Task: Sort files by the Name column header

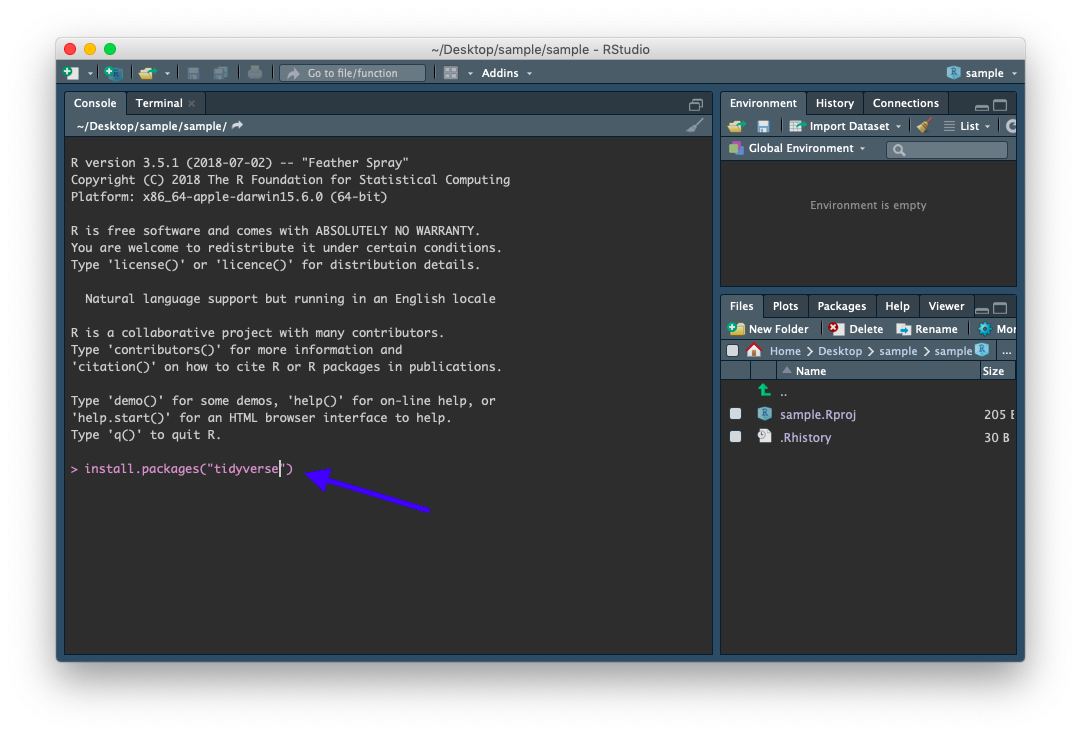Action: pyautogui.click(x=879, y=371)
